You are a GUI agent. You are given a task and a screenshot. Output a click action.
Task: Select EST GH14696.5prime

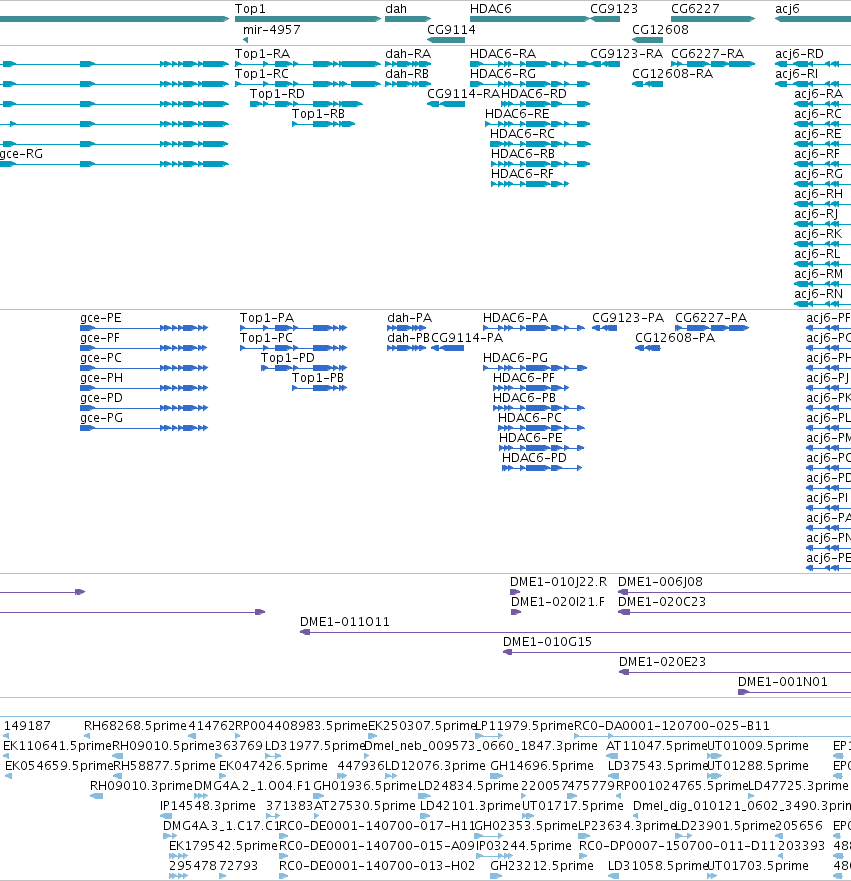496,776
